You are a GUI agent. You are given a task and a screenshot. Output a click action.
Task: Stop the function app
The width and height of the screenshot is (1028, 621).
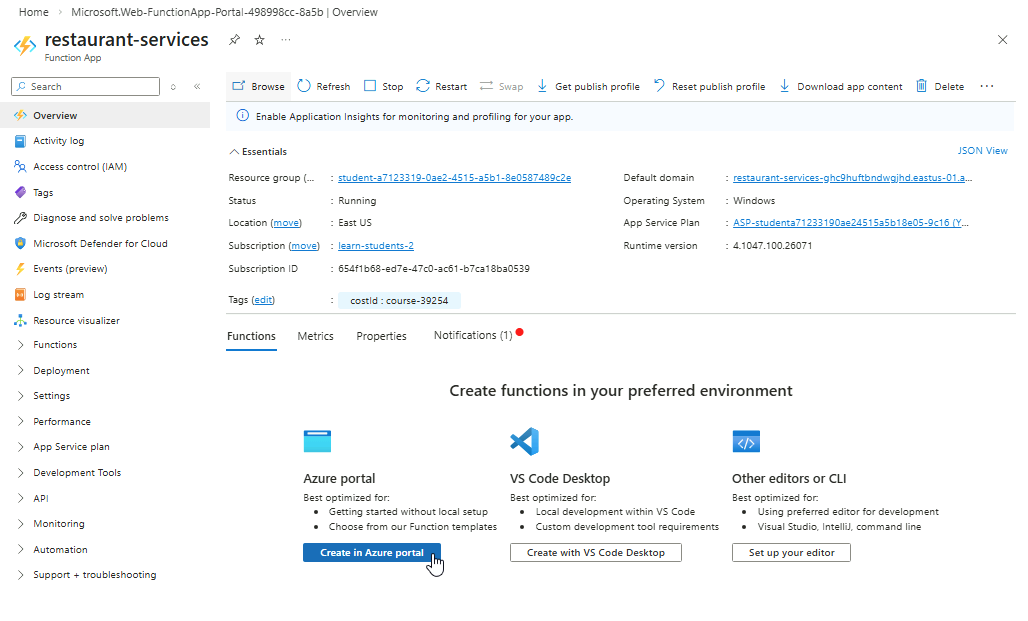click(x=370, y=86)
